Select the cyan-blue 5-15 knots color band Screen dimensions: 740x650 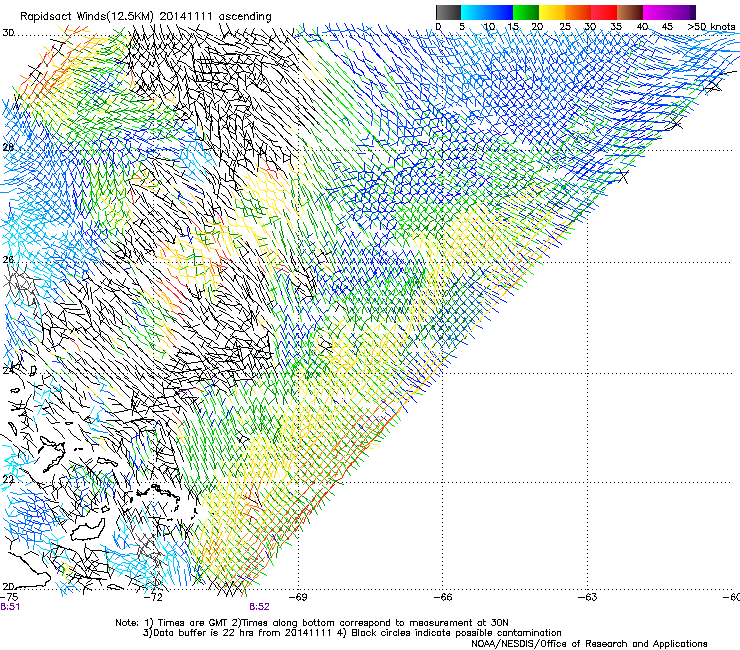coord(487,12)
